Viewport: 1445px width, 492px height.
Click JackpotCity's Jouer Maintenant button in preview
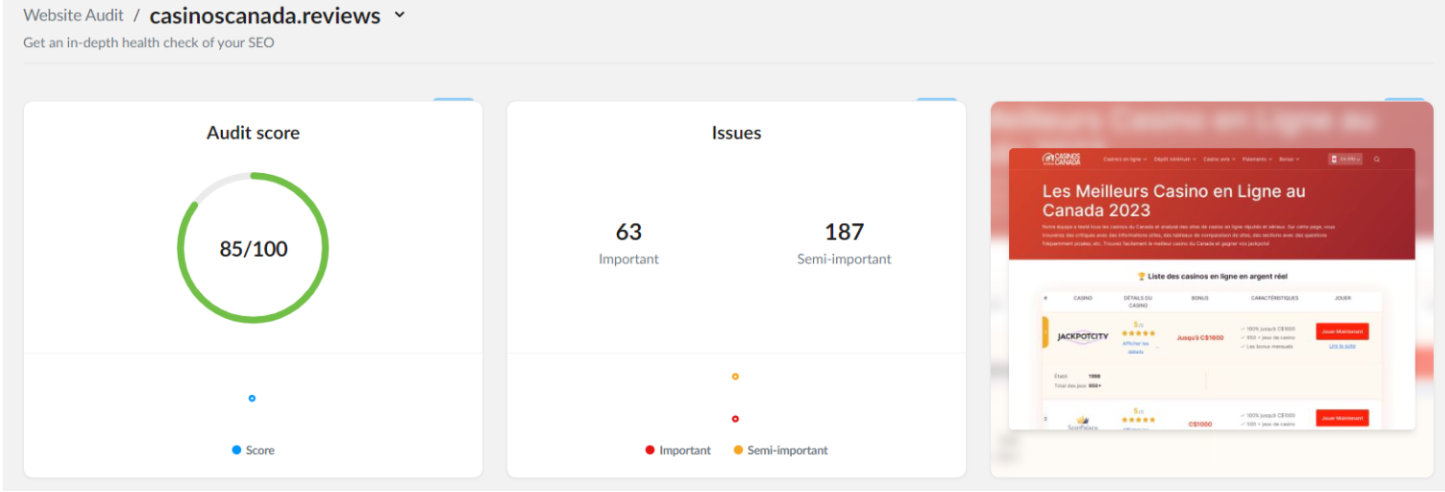click(1342, 331)
